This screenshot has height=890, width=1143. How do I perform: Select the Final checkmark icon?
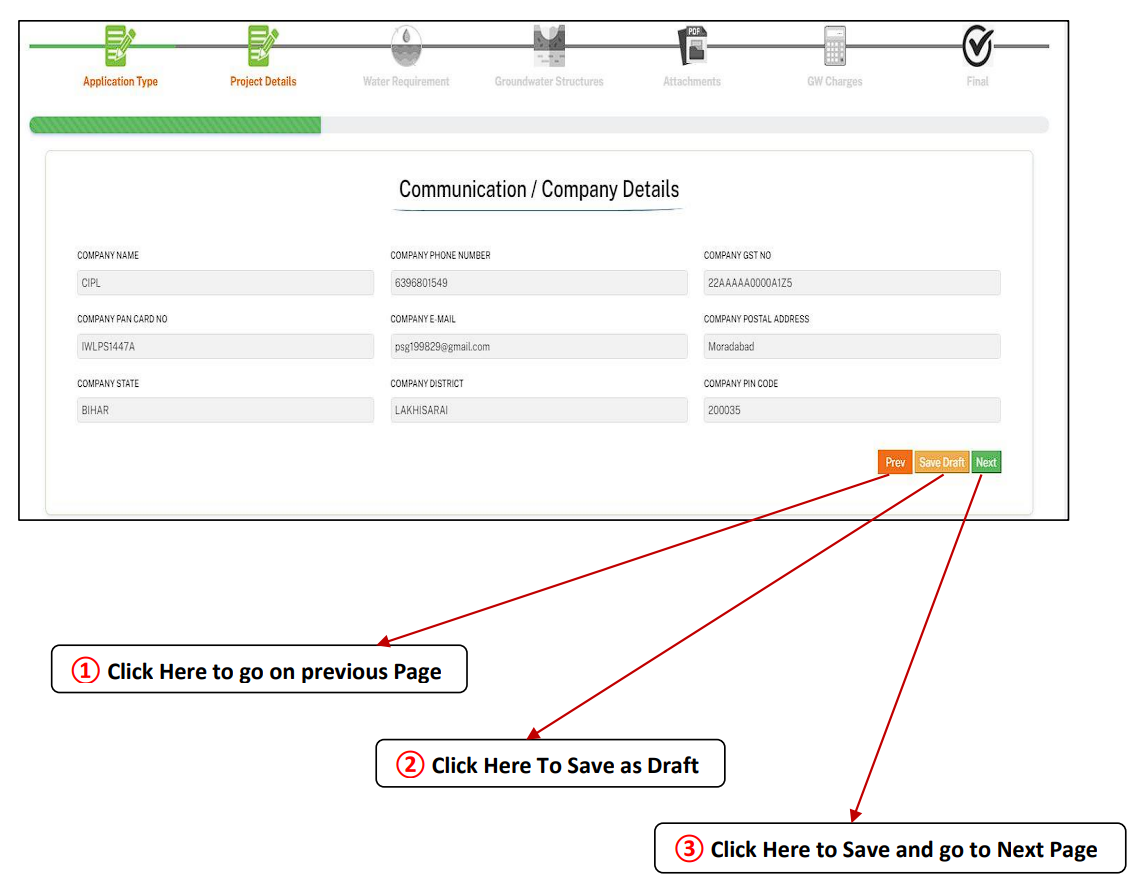tap(977, 44)
